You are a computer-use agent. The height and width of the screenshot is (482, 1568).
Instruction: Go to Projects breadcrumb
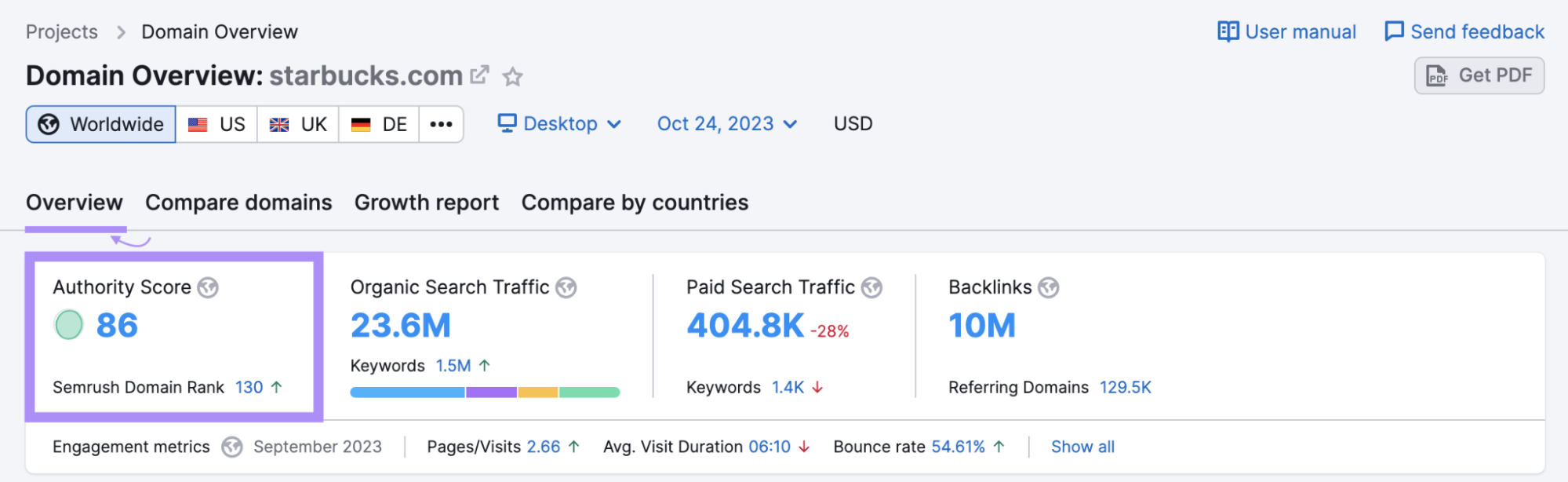pos(62,32)
